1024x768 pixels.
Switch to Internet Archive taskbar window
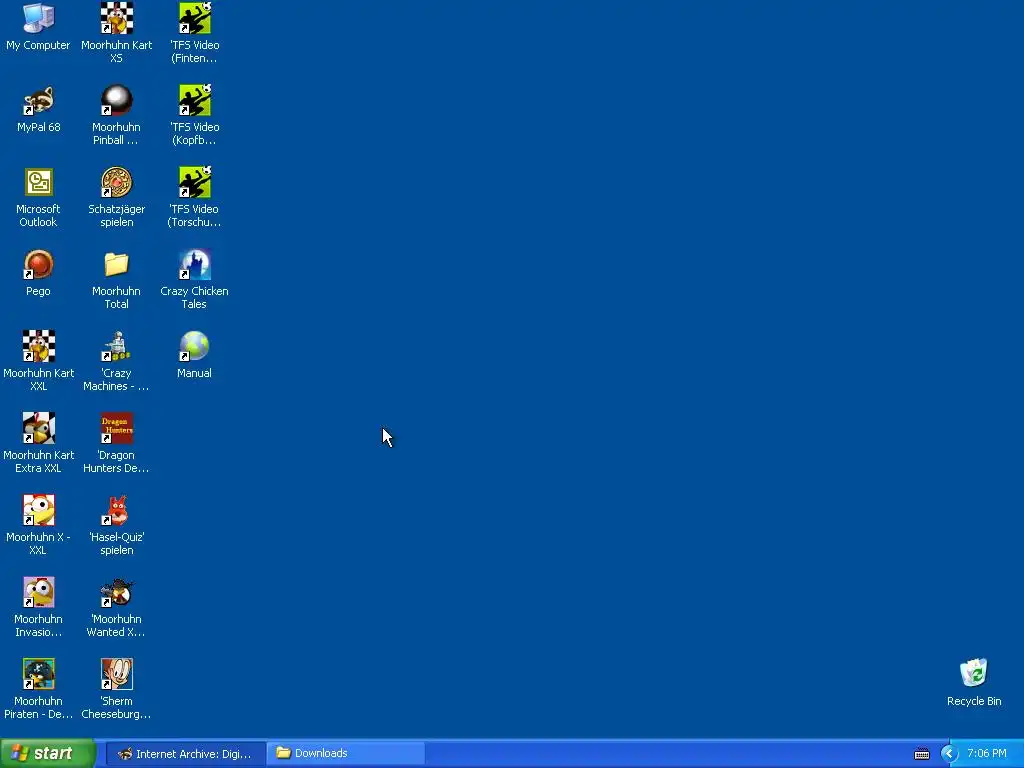point(185,754)
